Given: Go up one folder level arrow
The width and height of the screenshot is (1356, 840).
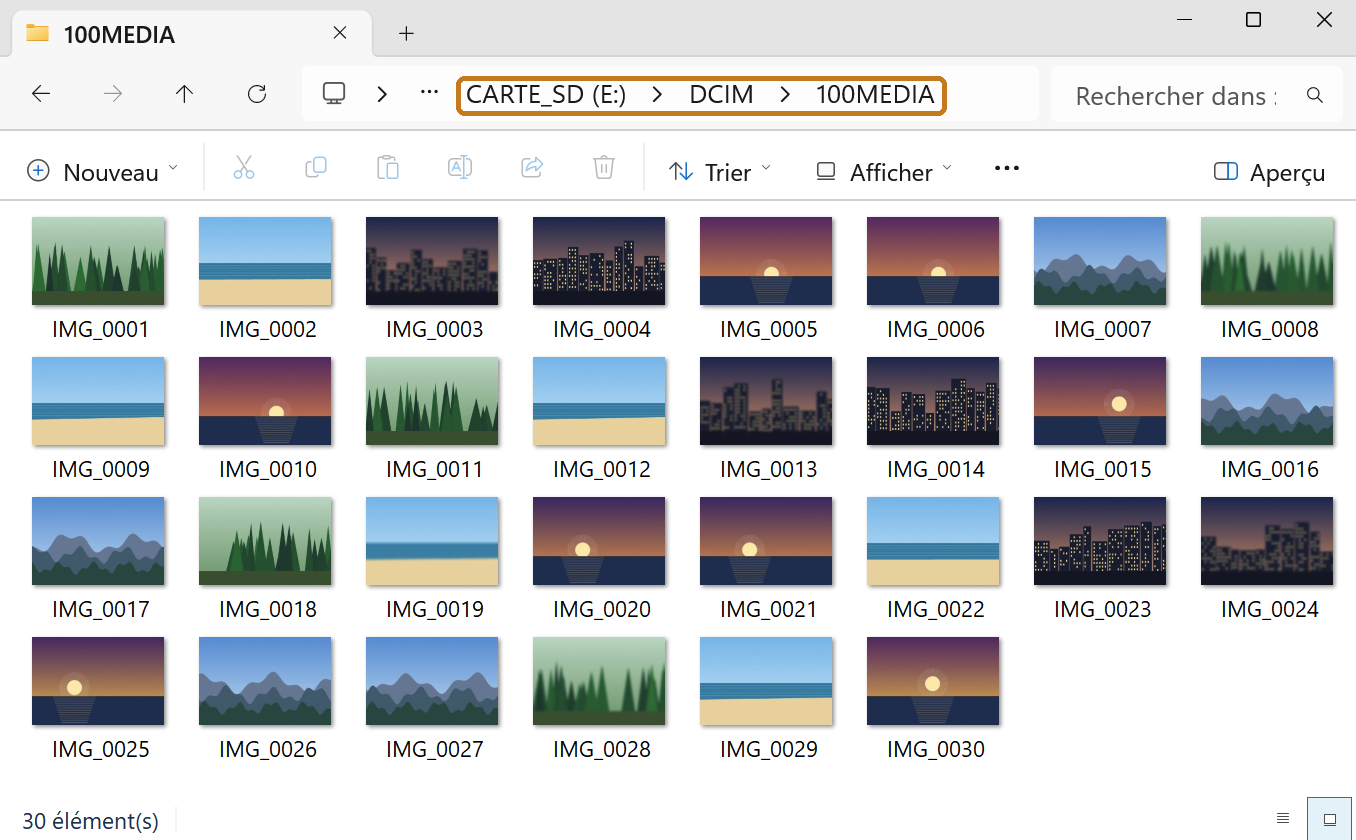Looking at the screenshot, I should 184,94.
